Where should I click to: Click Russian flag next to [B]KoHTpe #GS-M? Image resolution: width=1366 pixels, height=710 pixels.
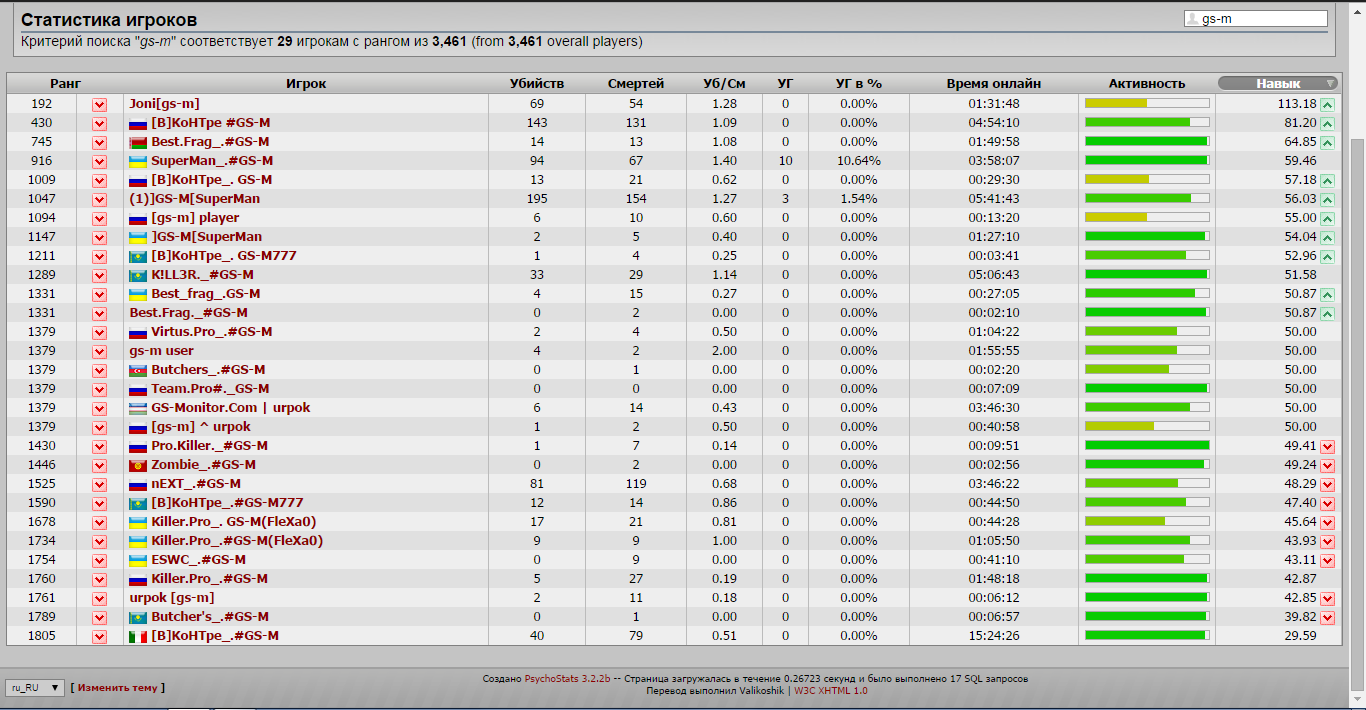[x=138, y=123]
